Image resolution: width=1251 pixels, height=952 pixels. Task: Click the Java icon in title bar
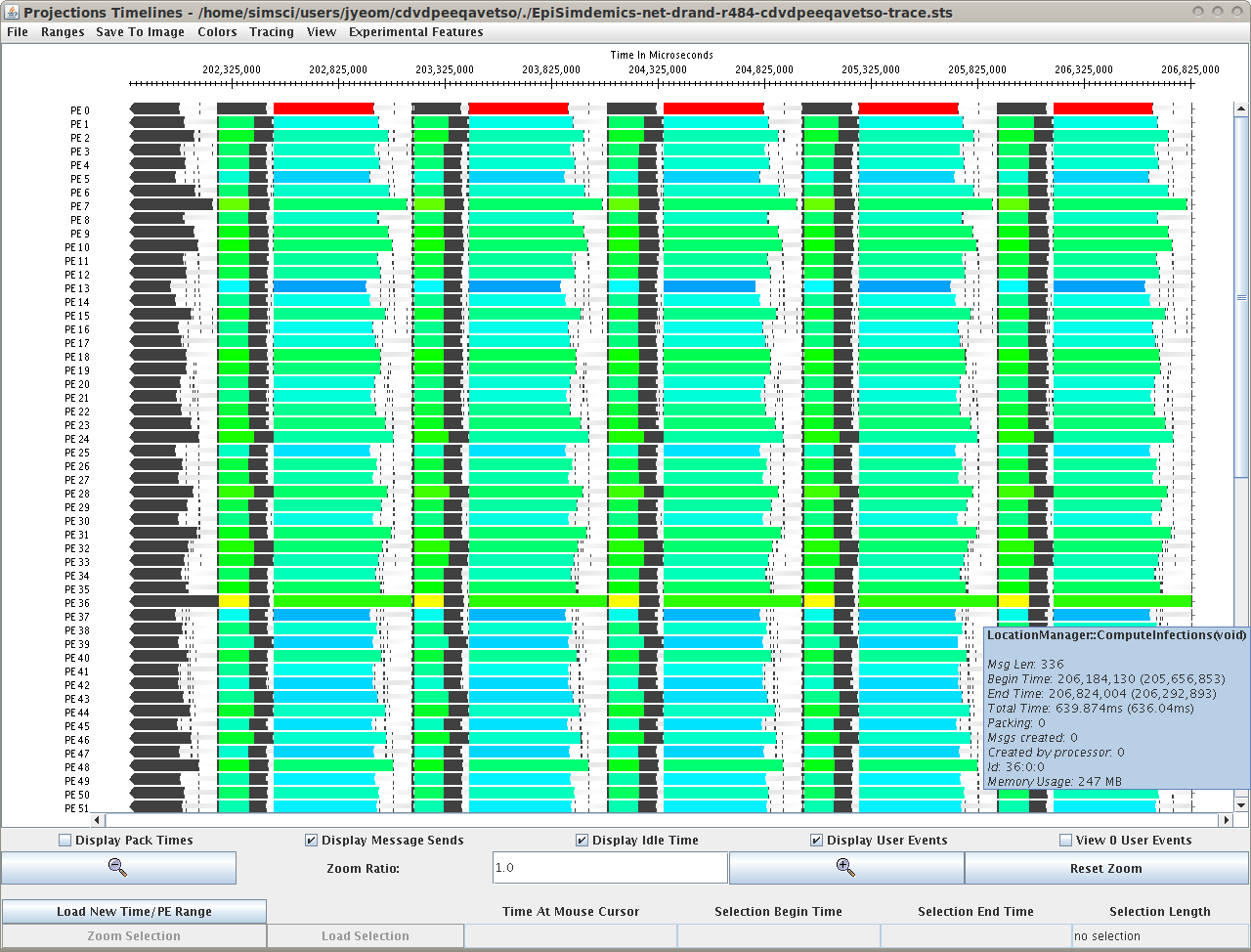[x=11, y=12]
